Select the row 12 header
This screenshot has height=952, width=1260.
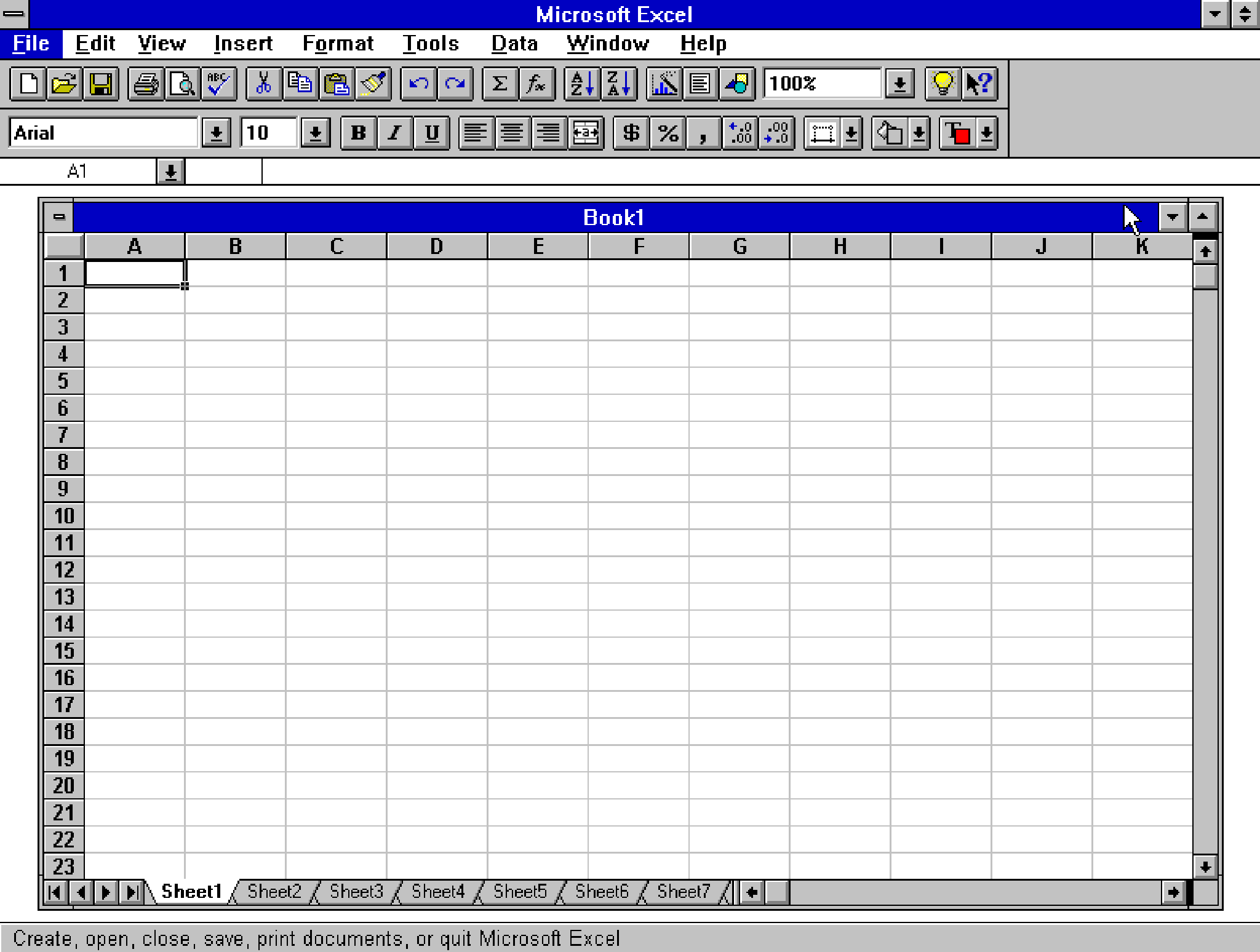(63, 570)
